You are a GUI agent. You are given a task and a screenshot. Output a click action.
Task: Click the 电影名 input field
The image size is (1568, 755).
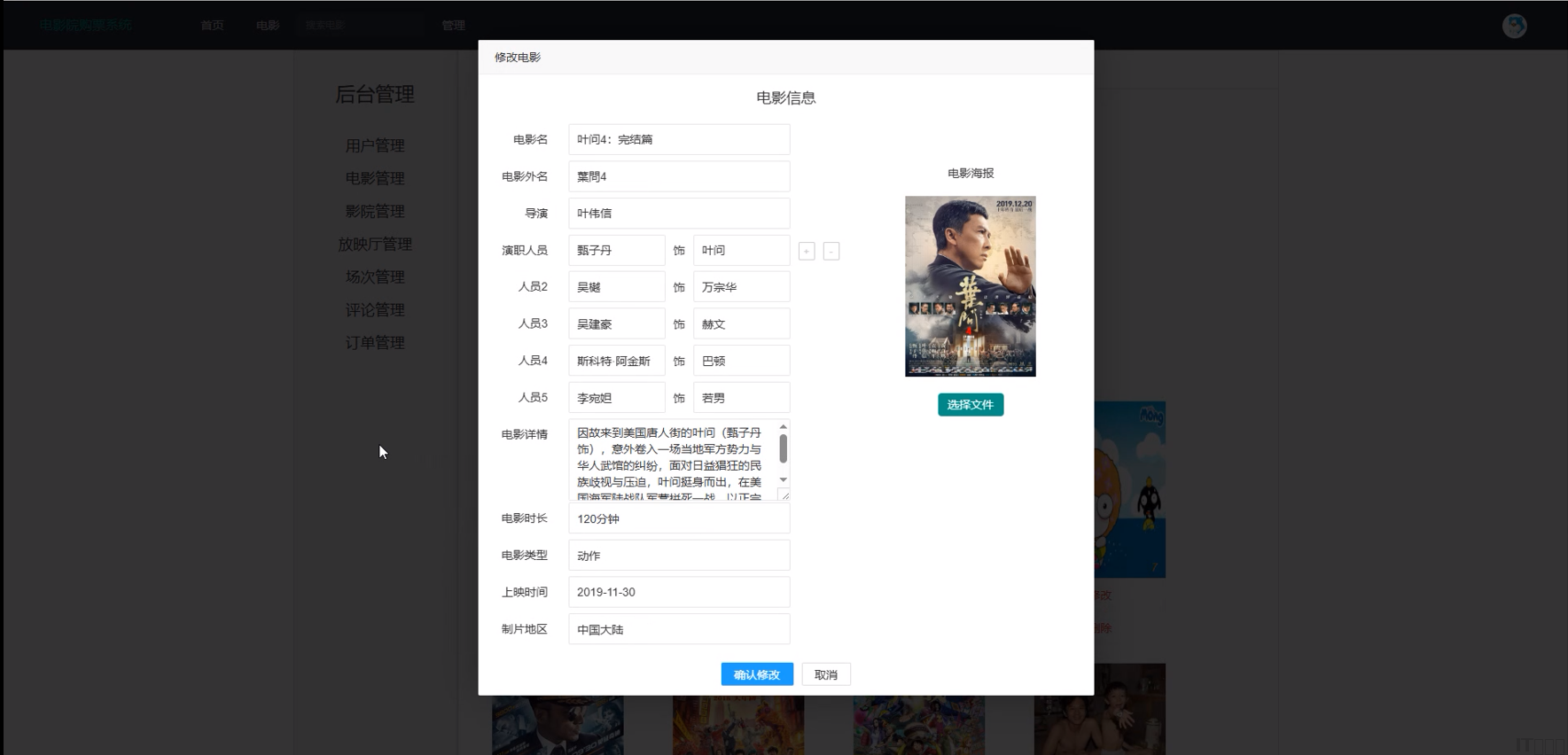678,140
